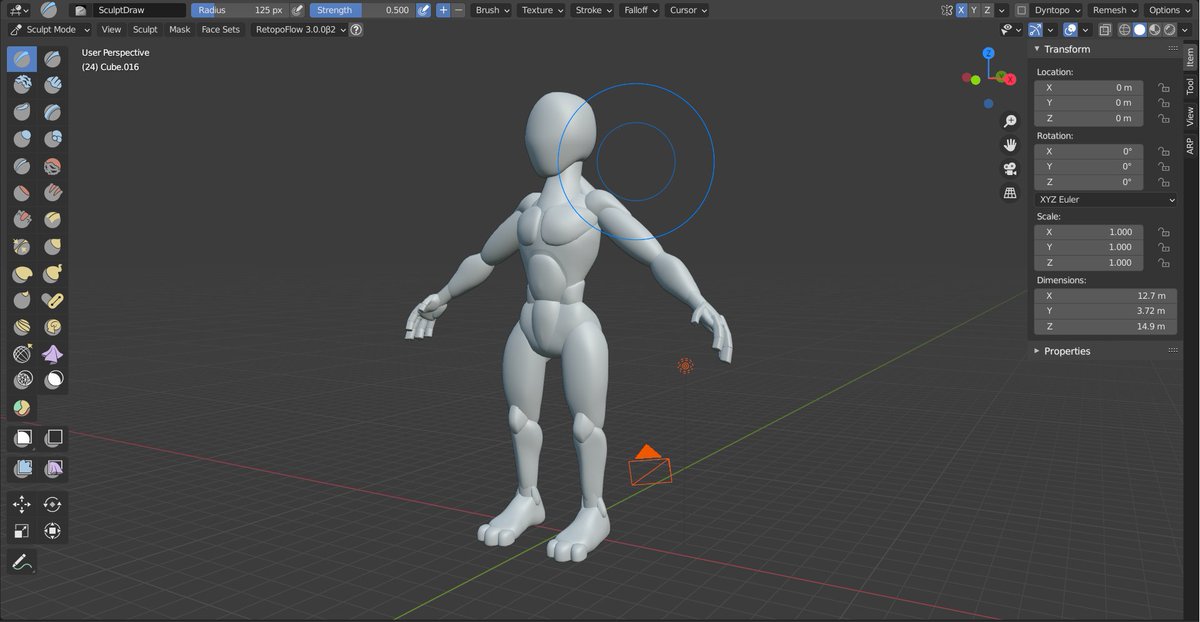This screenshot has width=1200, height=622.
Task: Select the Mesh Filter tool
Action: coord(22,468)
